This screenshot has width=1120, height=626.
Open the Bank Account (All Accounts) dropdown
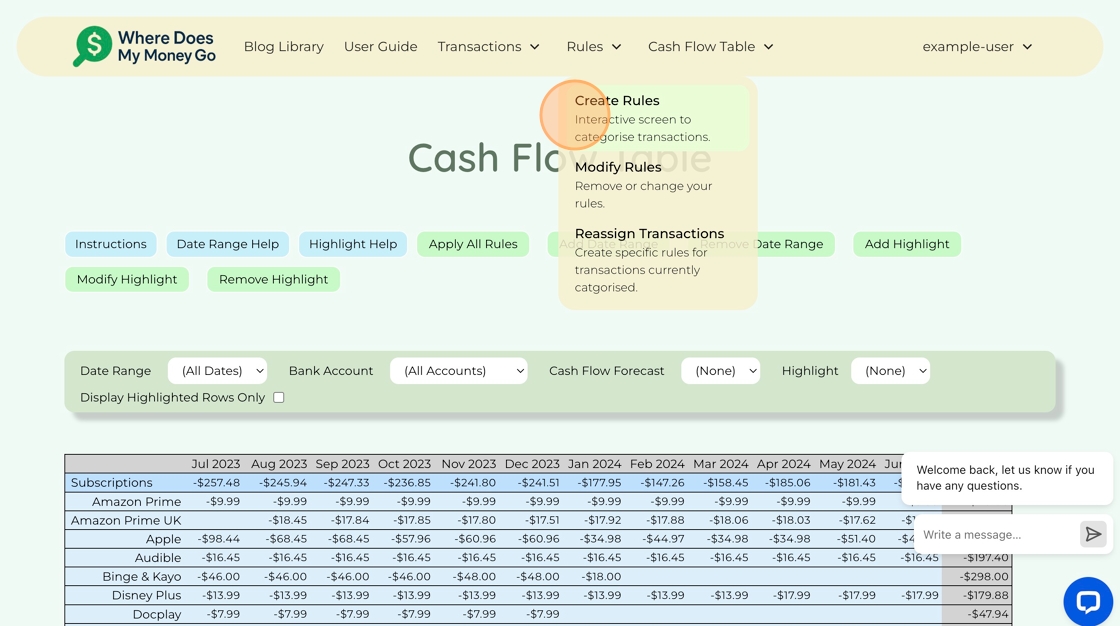tap(459, 371)
